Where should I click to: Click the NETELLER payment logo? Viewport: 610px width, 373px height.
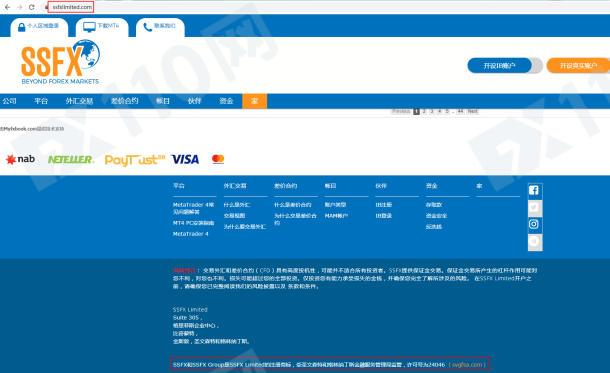point(71,159)
